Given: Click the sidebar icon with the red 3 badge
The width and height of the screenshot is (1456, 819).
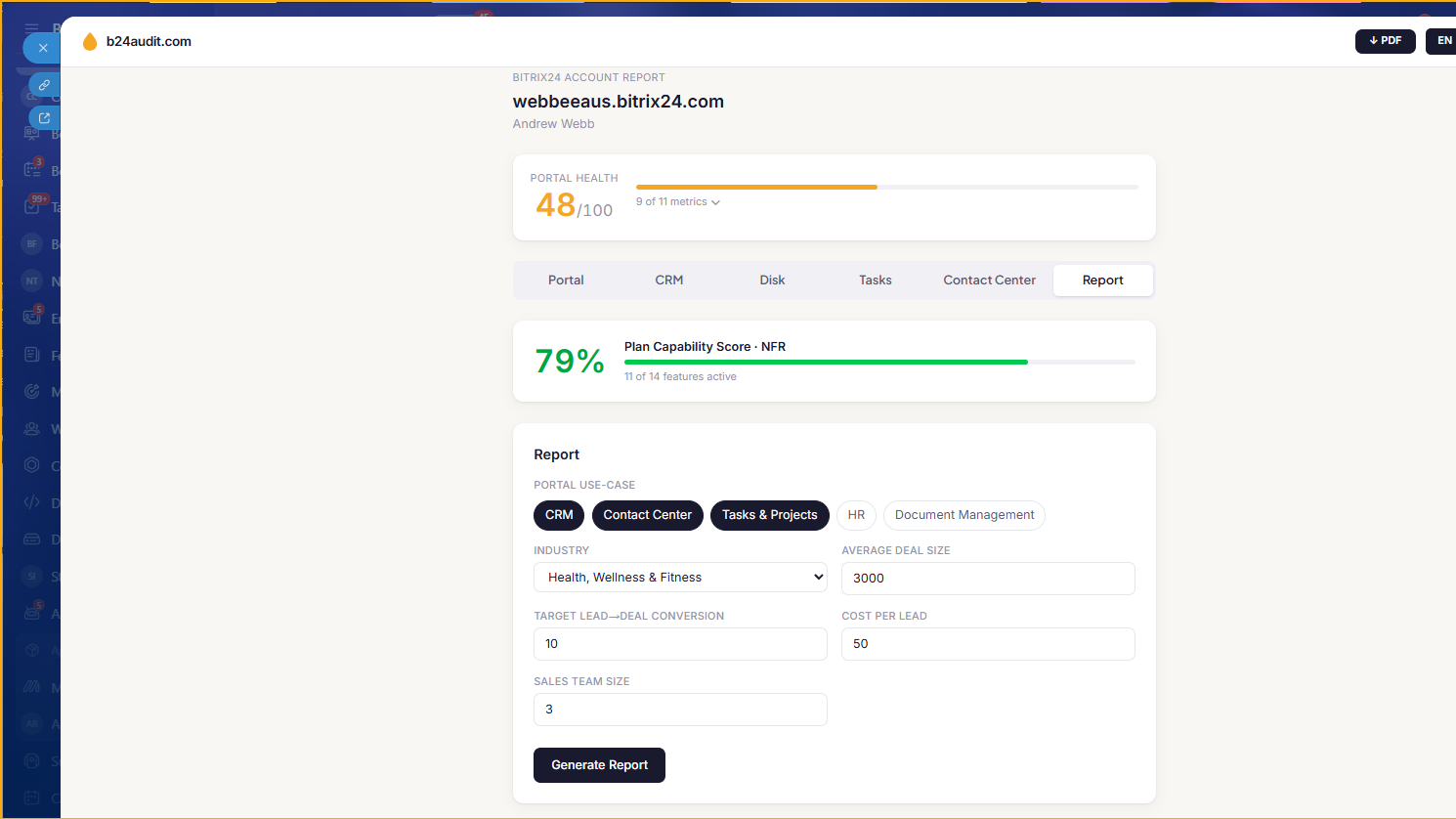Looking at the screenshot, I should coord(32,169).
